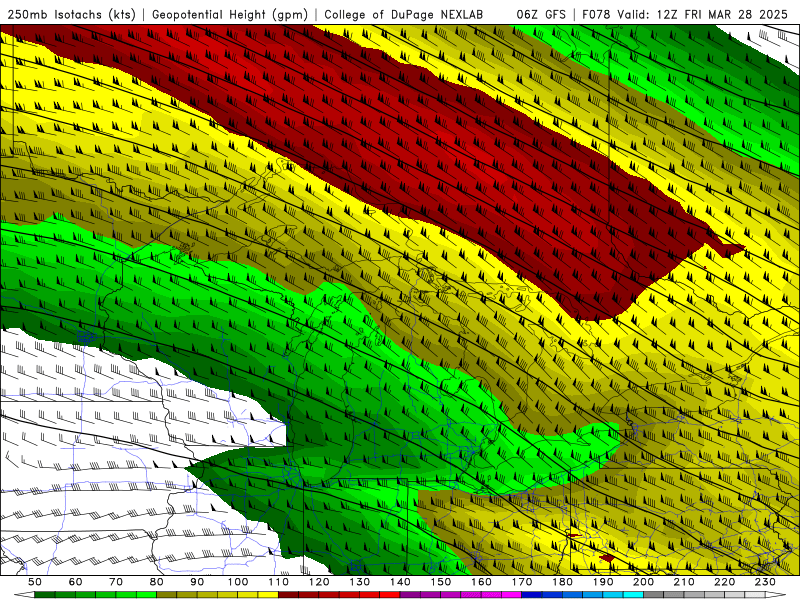Click the legend value 180

(x=562, y=582)
